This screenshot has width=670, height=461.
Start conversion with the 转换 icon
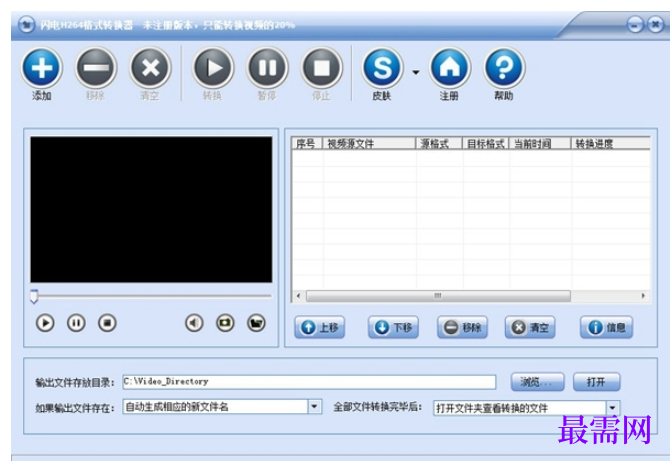(213, 68)
